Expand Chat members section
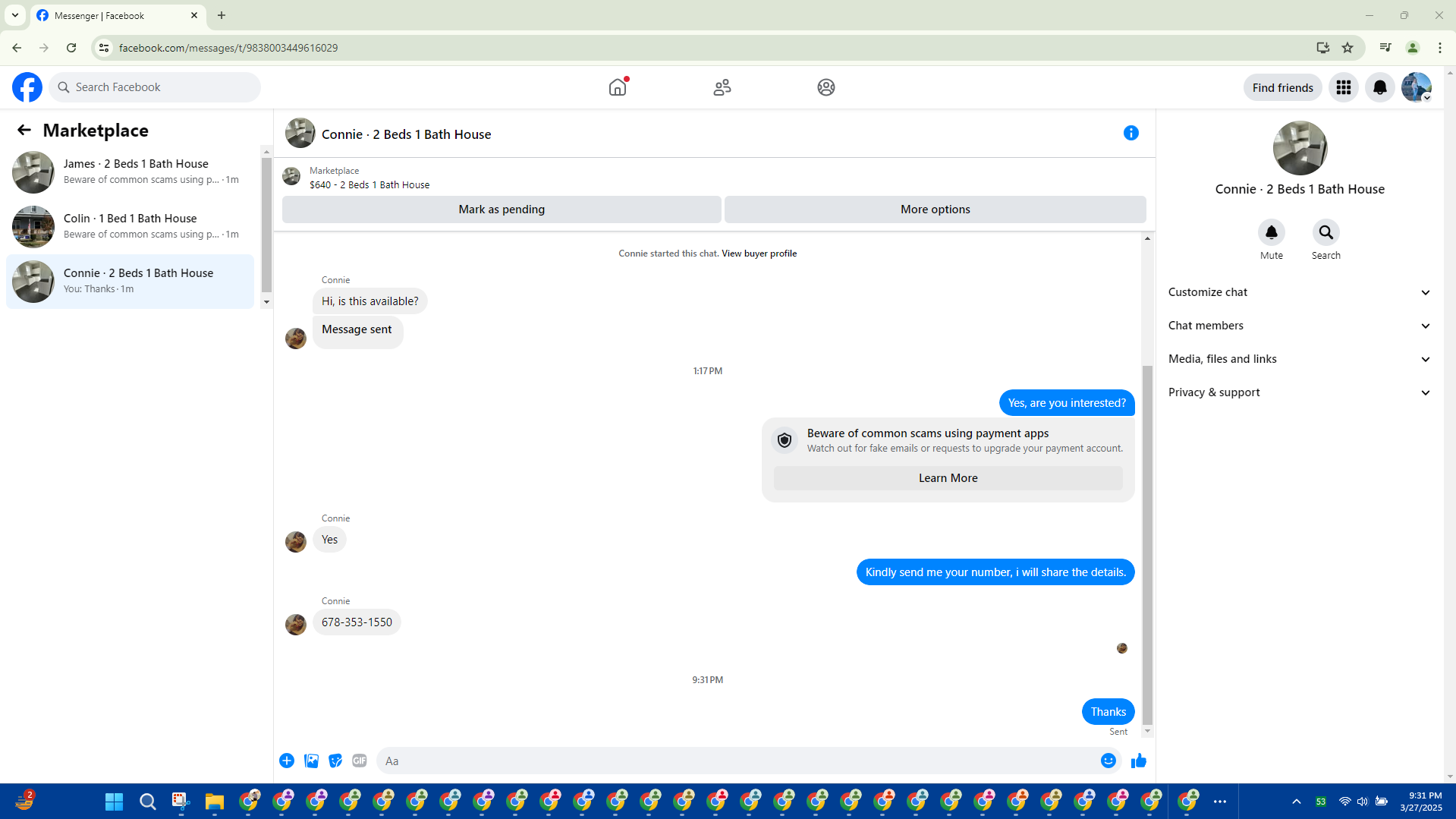The width and height of the screenshot is (1456, 819). (1300, 326)
